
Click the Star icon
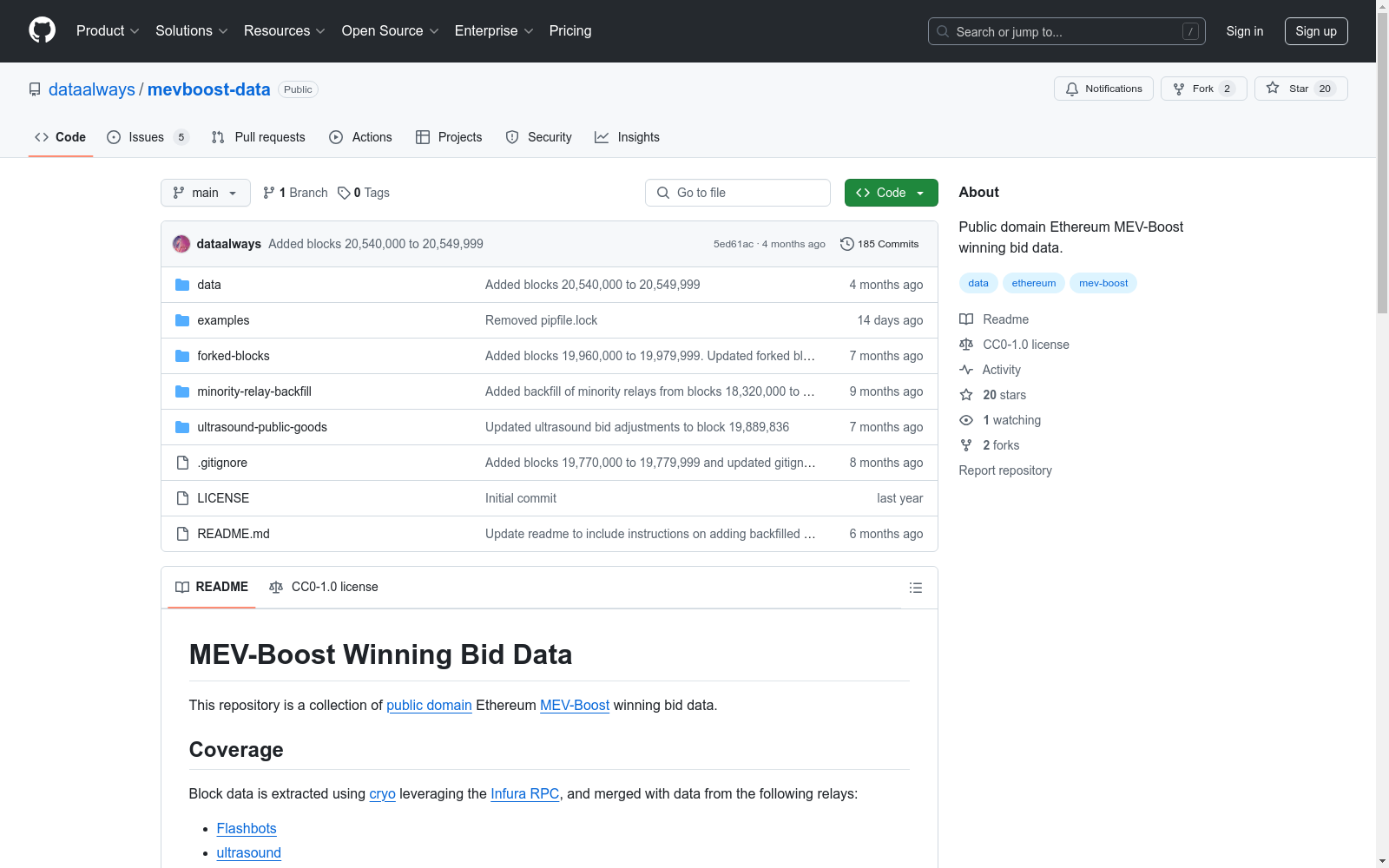pyautogui.click(x=1273, y=88)
